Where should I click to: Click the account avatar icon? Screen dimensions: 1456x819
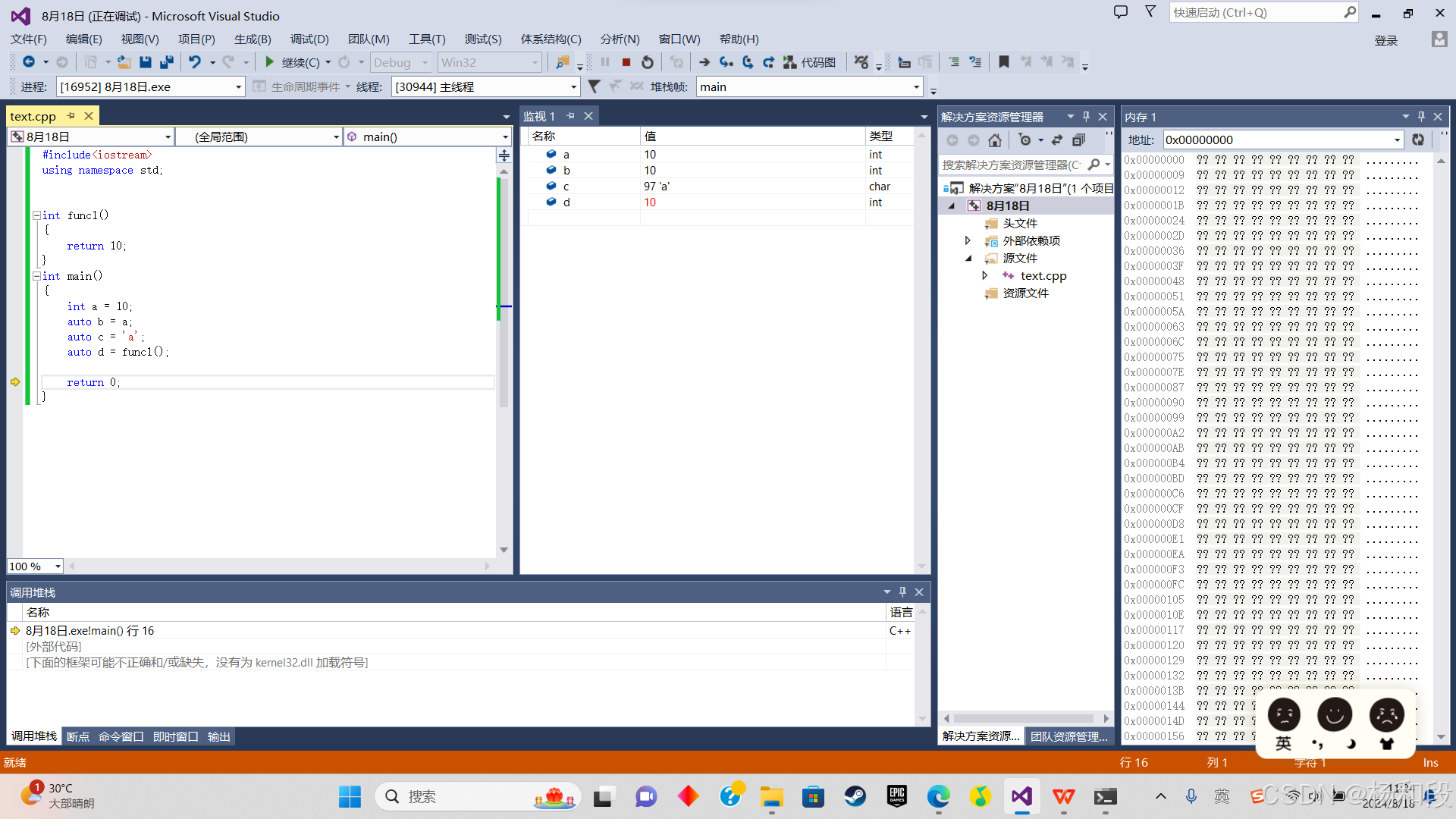[x=1439, y=39]
